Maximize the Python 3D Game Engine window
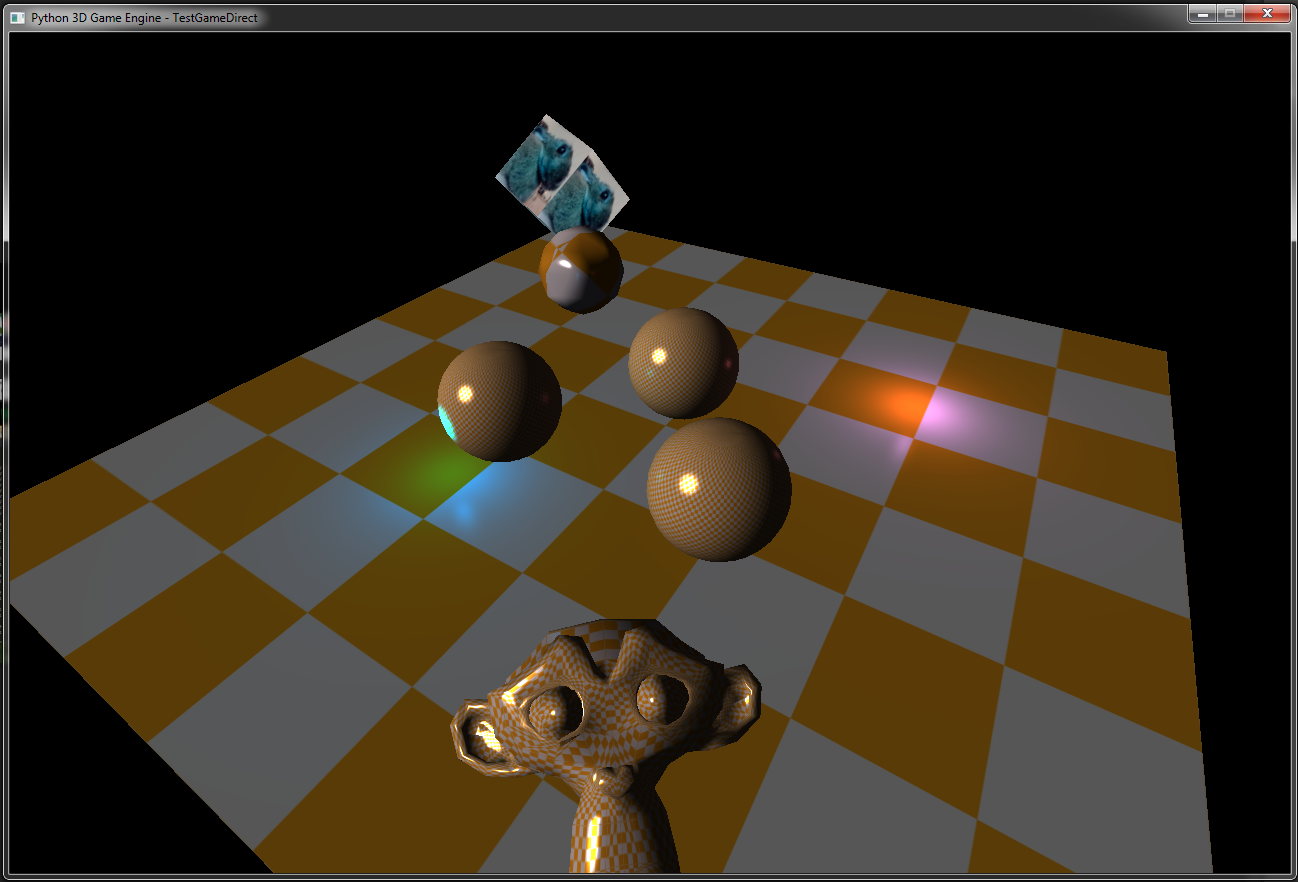 click(1229, 13)
